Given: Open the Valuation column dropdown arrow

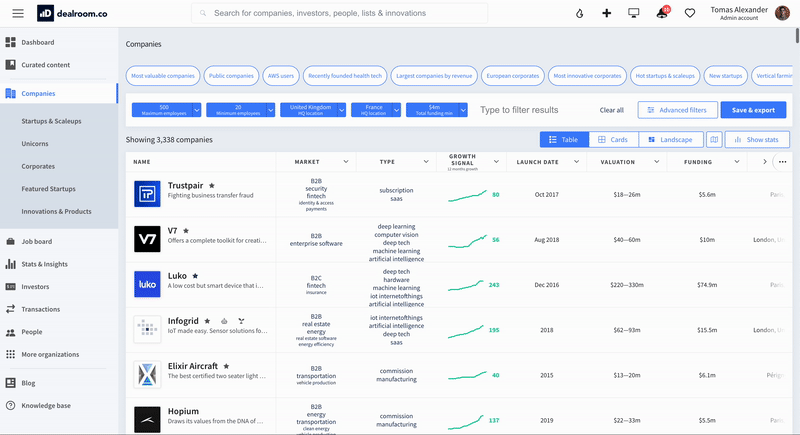Looking at the screenshot, I should (657, 162).
